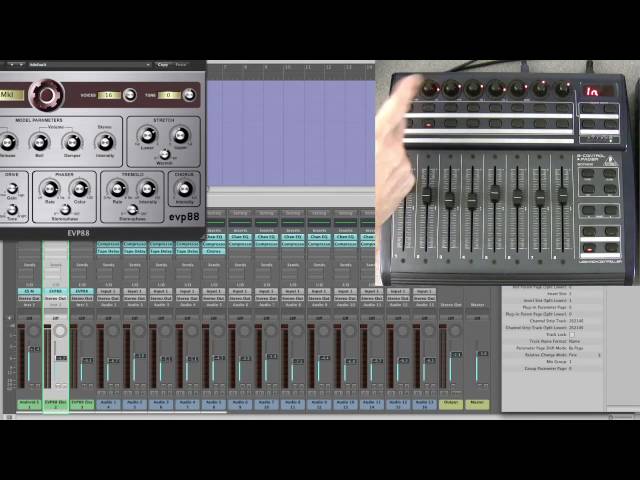Viewport: 640px width, 480px height.
Task: Click the Chorus Intensity knob
Action: click(184, 189)
